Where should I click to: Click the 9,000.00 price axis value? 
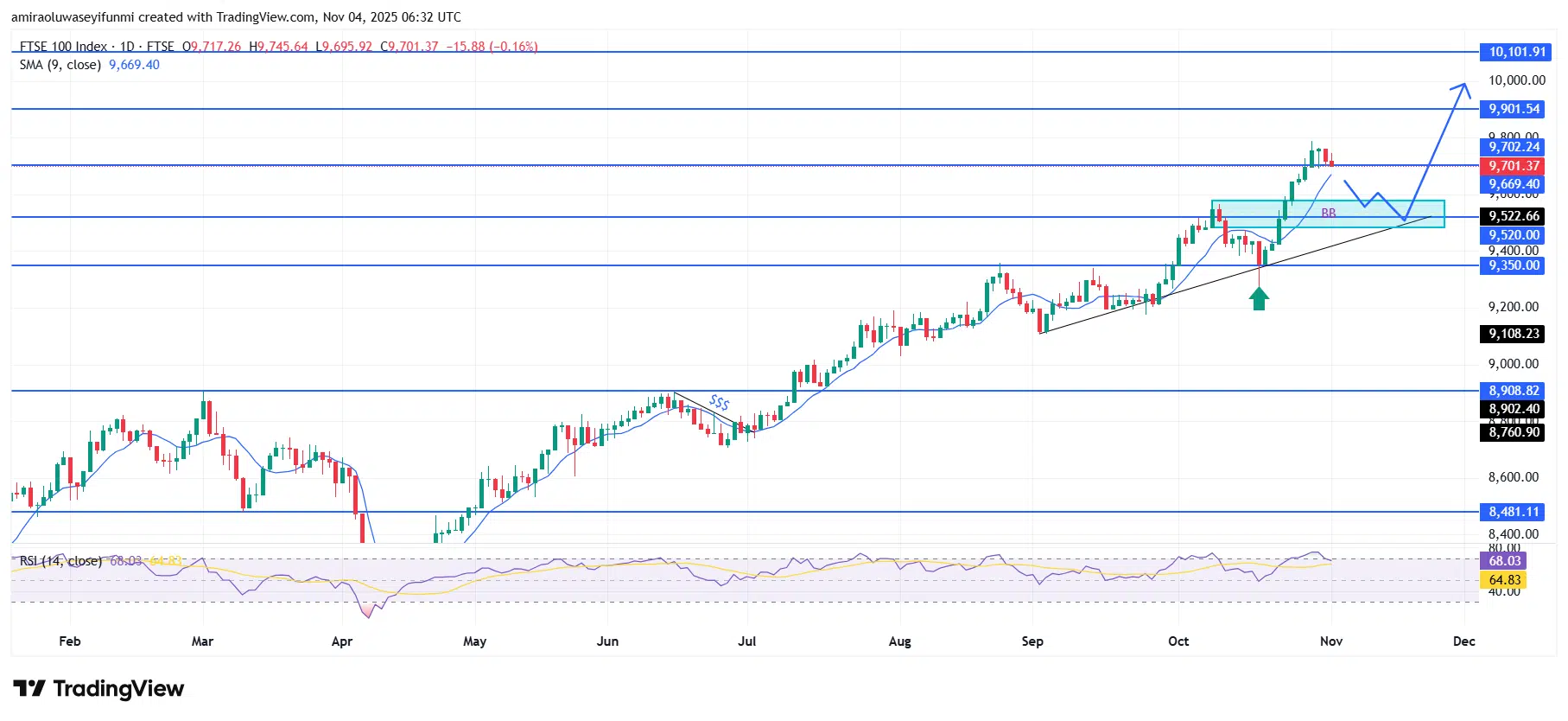[x=1513, y=364]
